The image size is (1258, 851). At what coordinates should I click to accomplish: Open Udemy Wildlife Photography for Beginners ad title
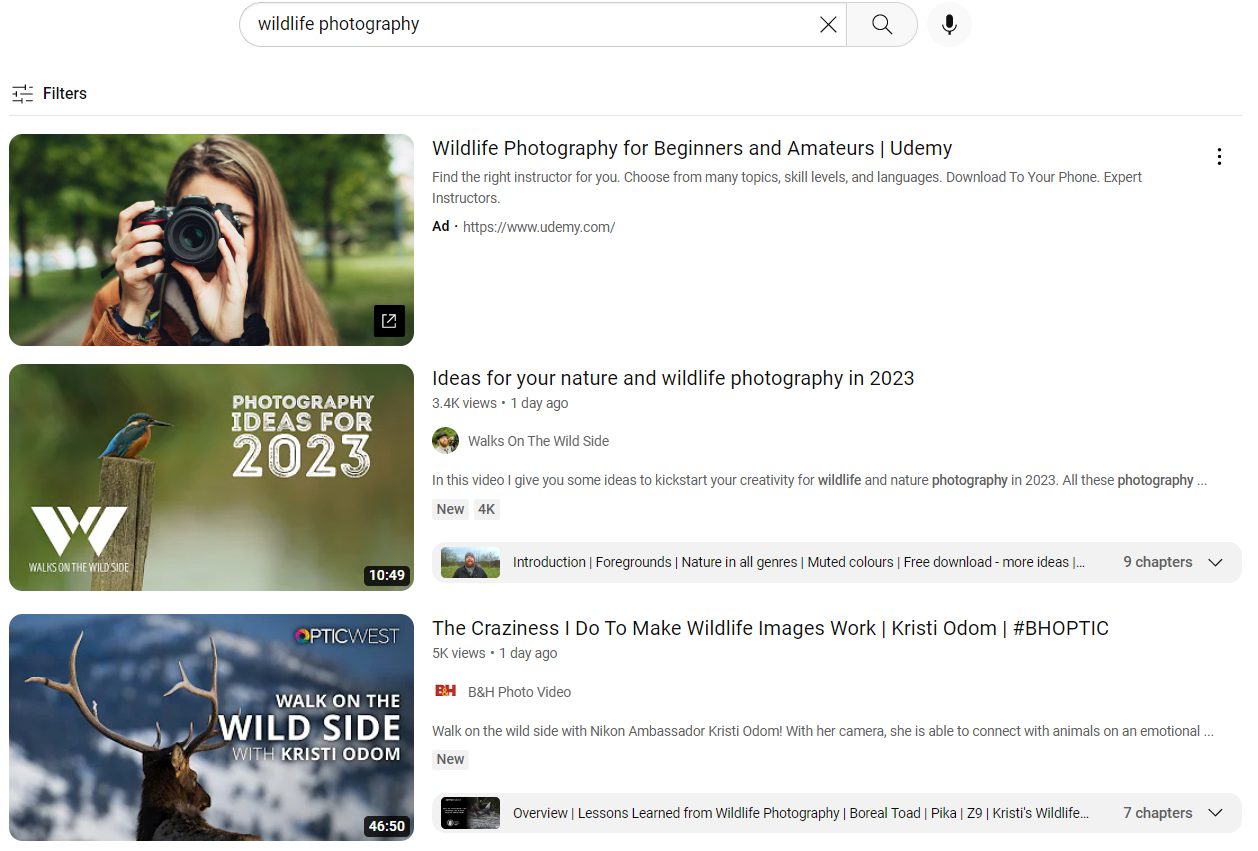(692, 148)
